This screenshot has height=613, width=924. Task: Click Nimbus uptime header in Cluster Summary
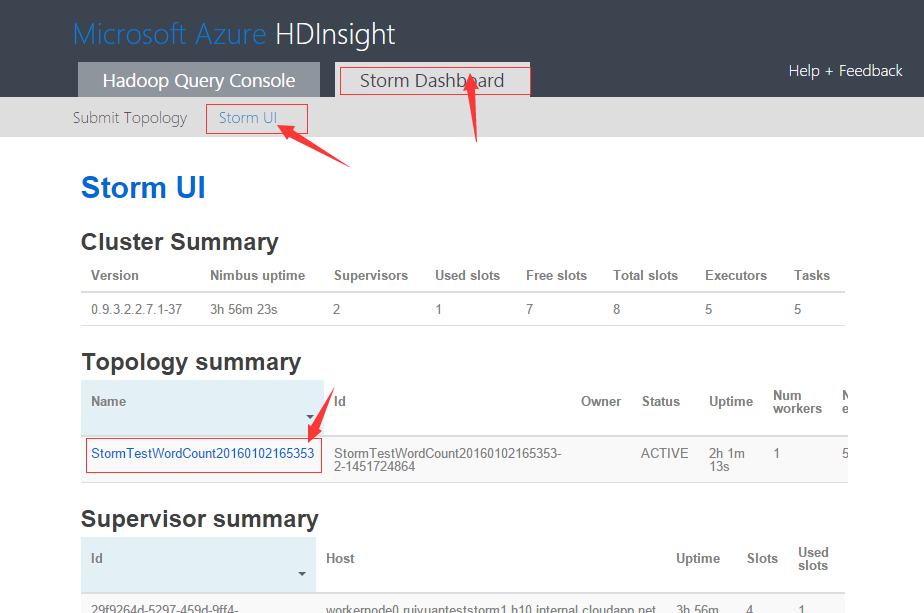257,276
